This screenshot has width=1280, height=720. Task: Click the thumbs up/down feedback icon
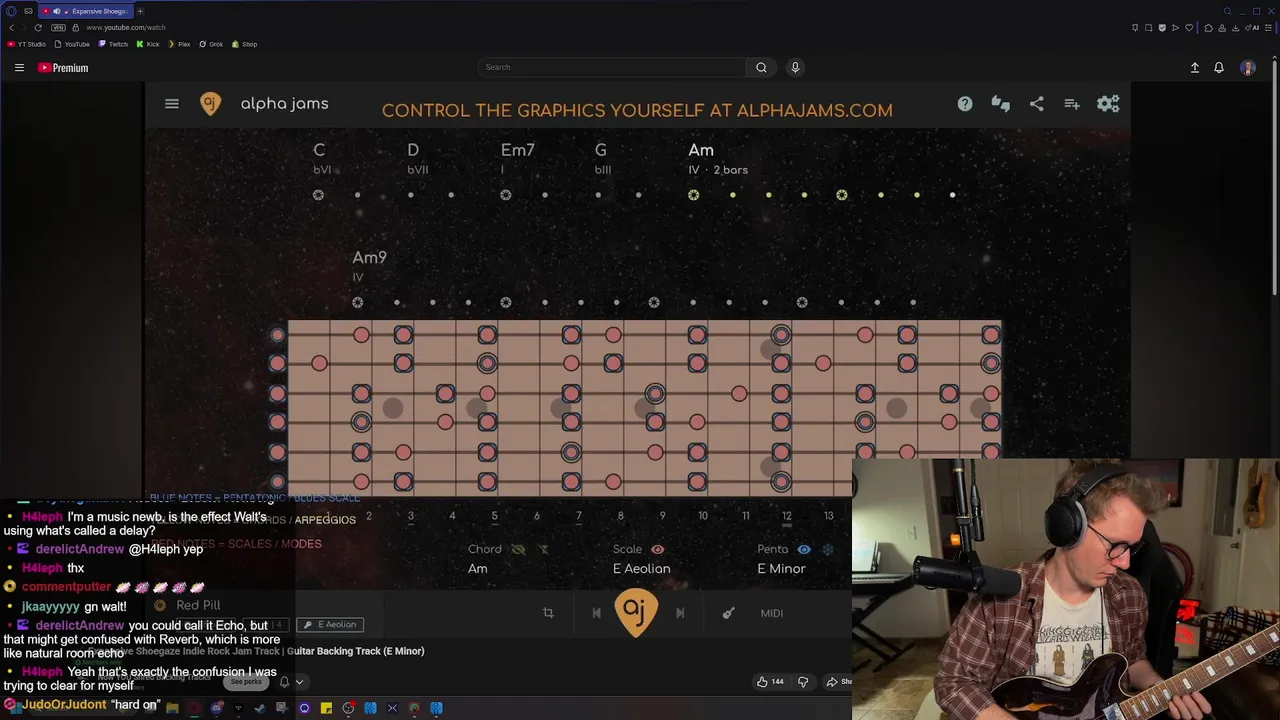[x=1001, y=104]
